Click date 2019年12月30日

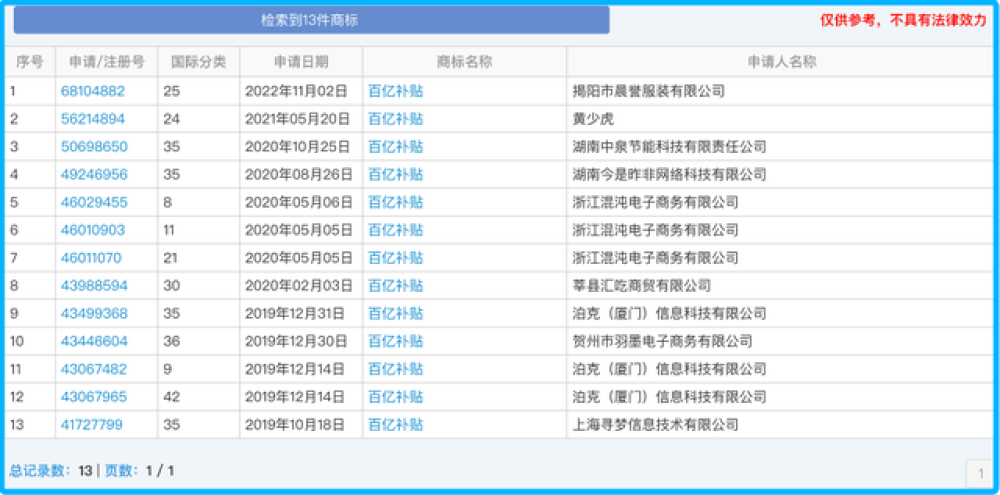click(x=297, y=341)
